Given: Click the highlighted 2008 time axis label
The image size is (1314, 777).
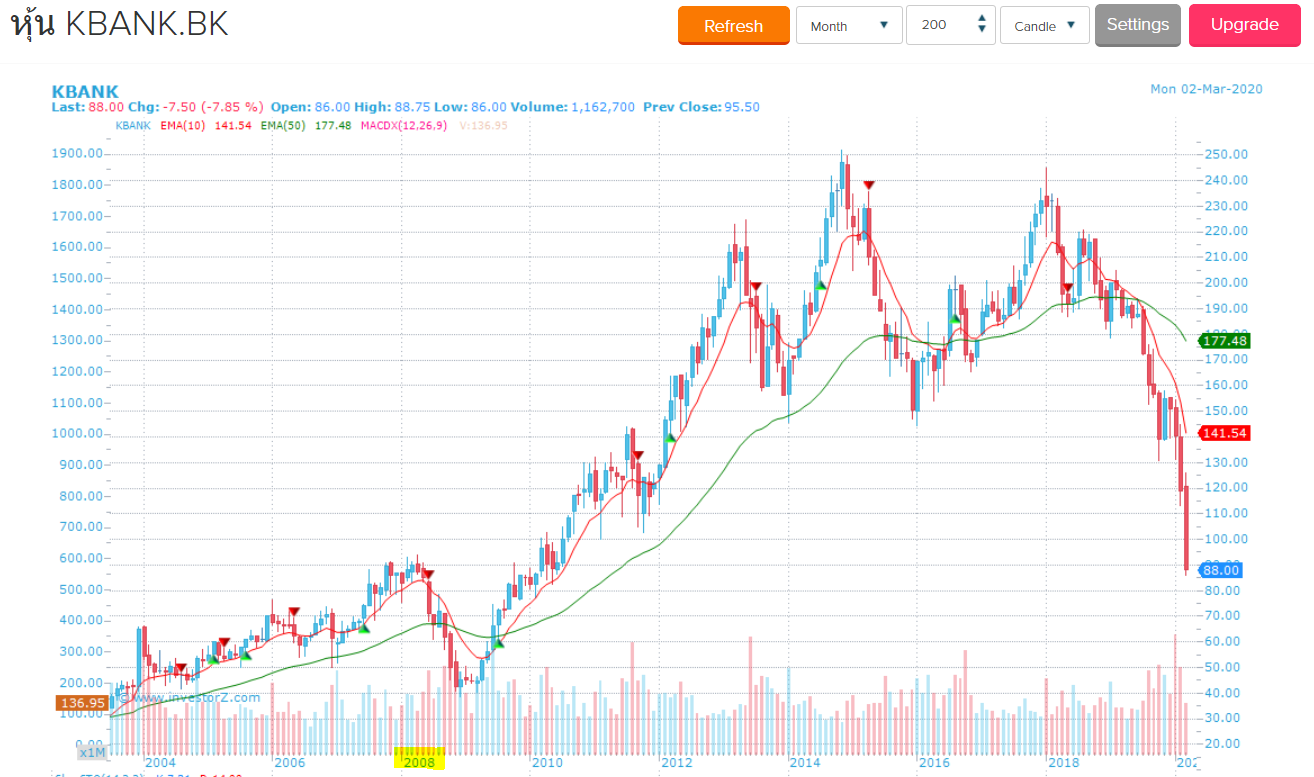Looking at the screenshot, I should [419, 762].
